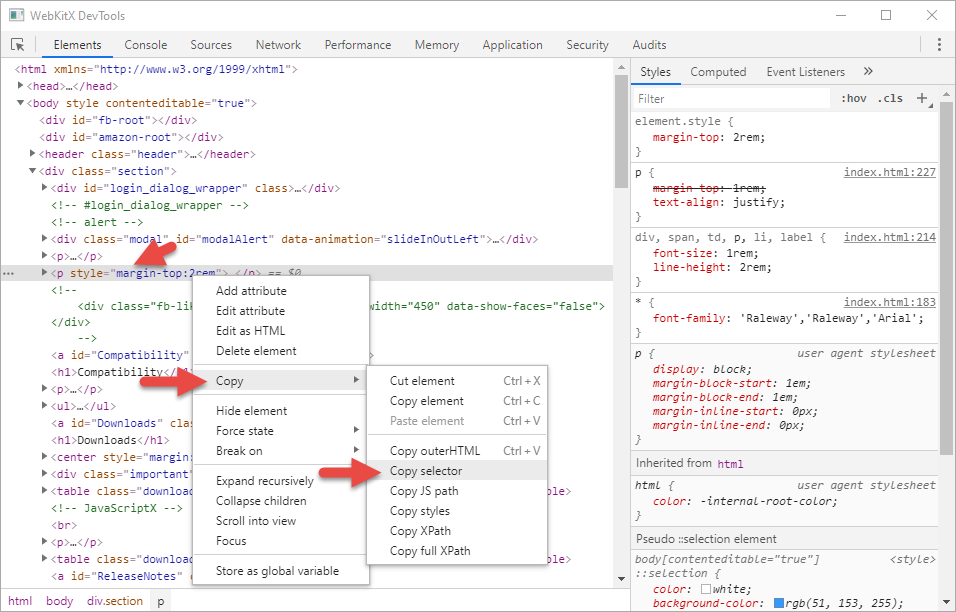Choose Edit as HTML menu item
Screen dimensions: 956x612
(x=281, y=331)
